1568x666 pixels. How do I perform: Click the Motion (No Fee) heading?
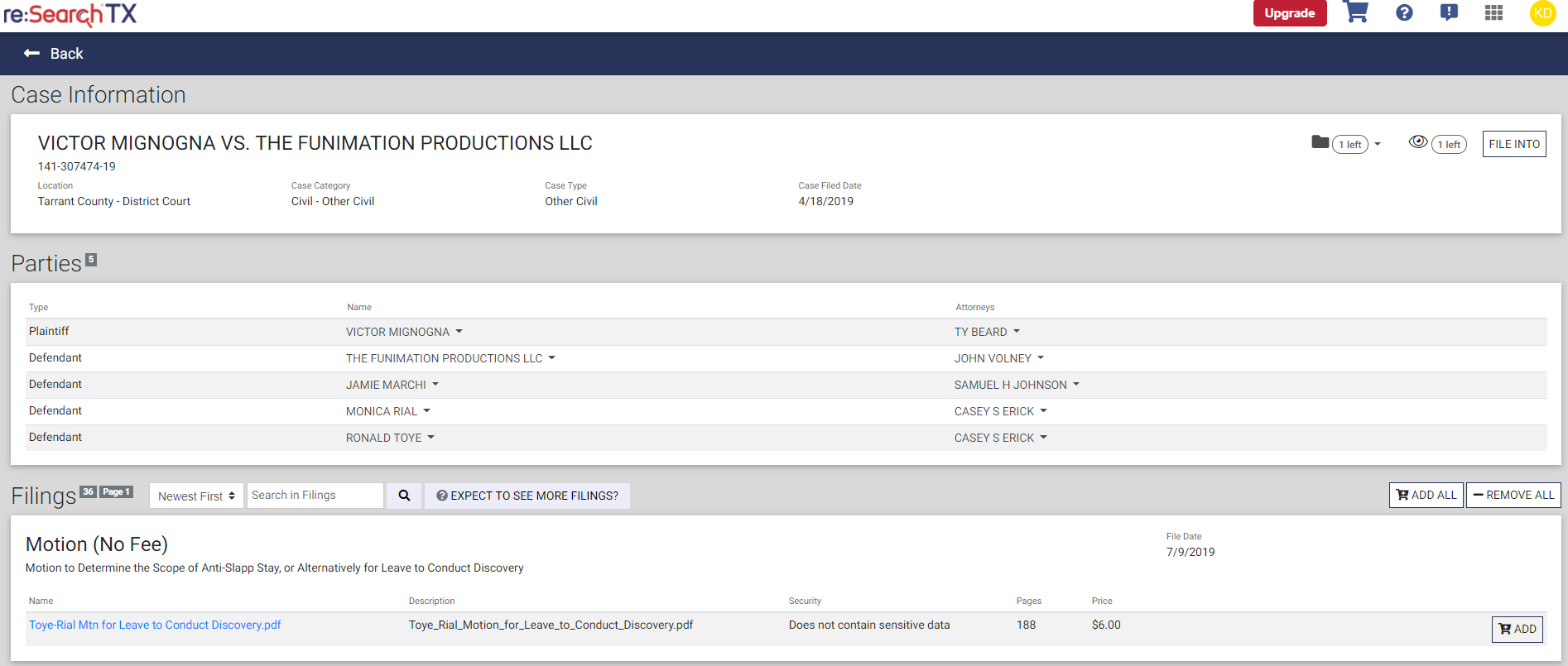click(97, 544)
